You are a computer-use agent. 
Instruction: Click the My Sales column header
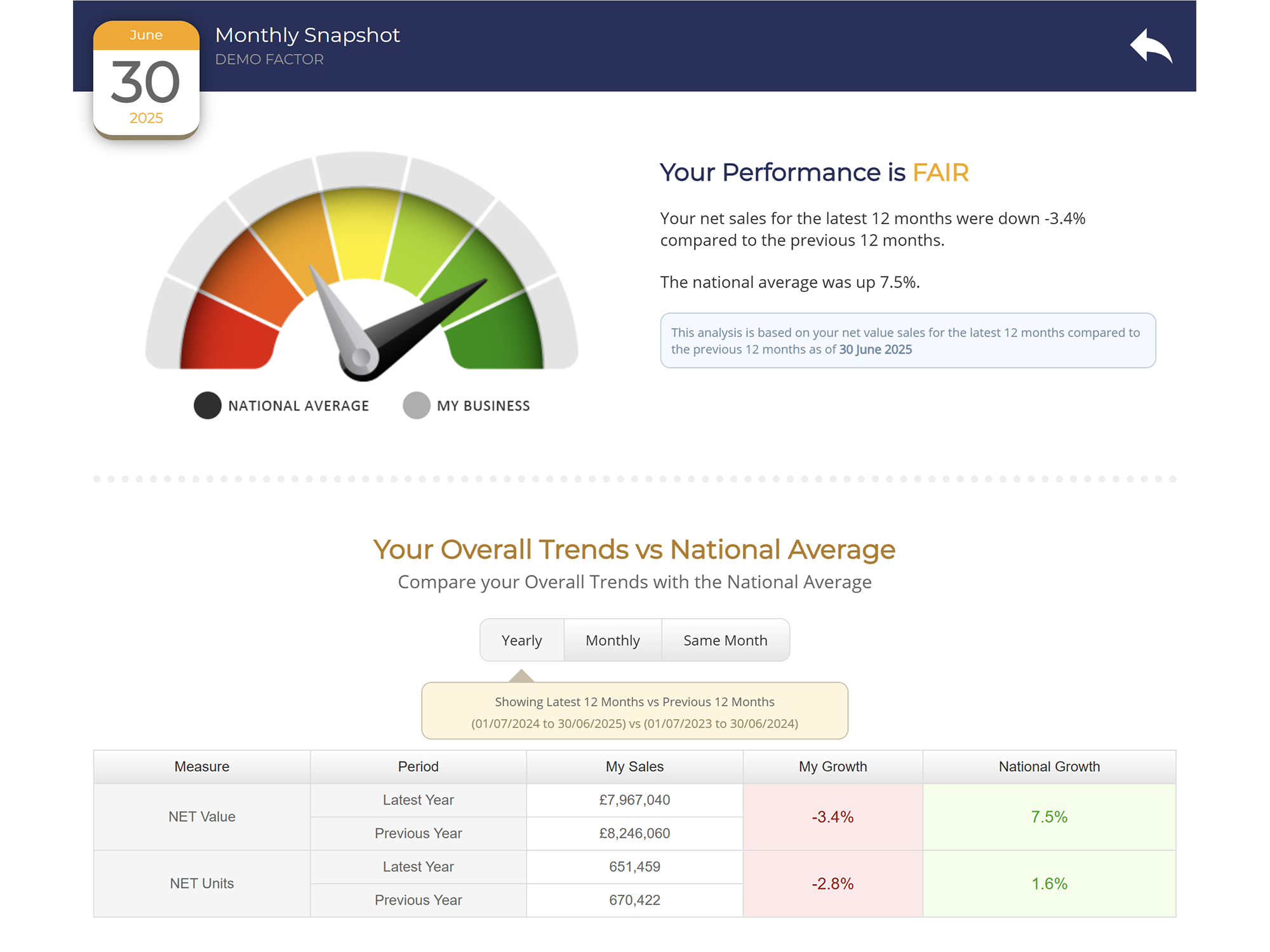[x=634, y=767]
